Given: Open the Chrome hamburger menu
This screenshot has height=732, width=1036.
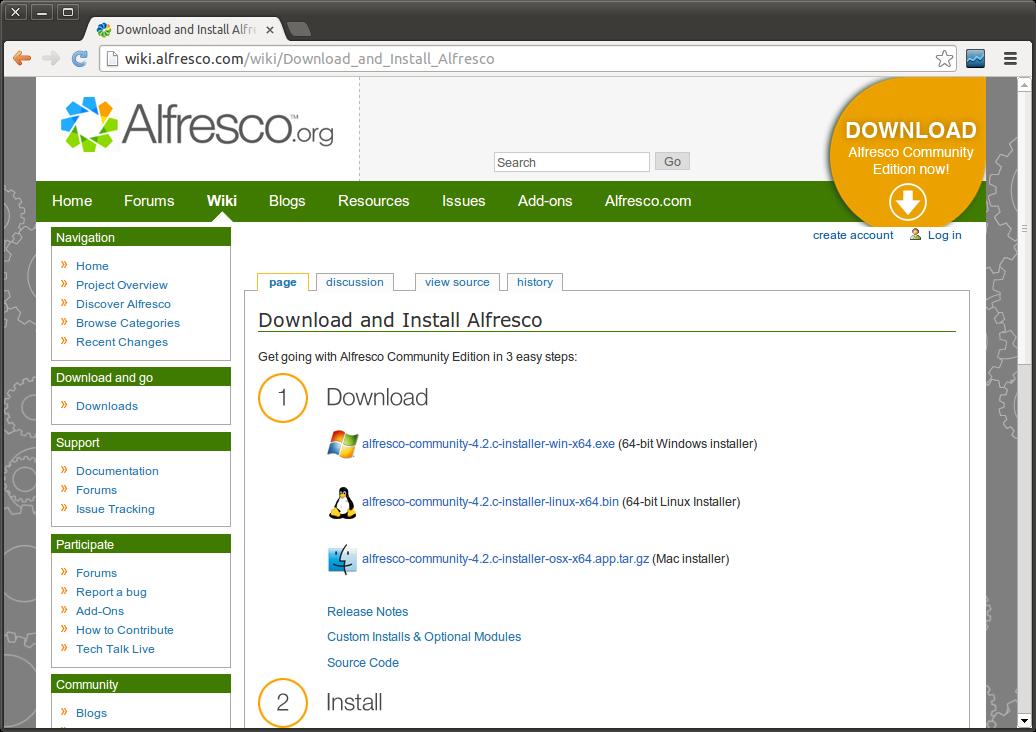Looking at the screenshot, I should tap(1010, 59).
